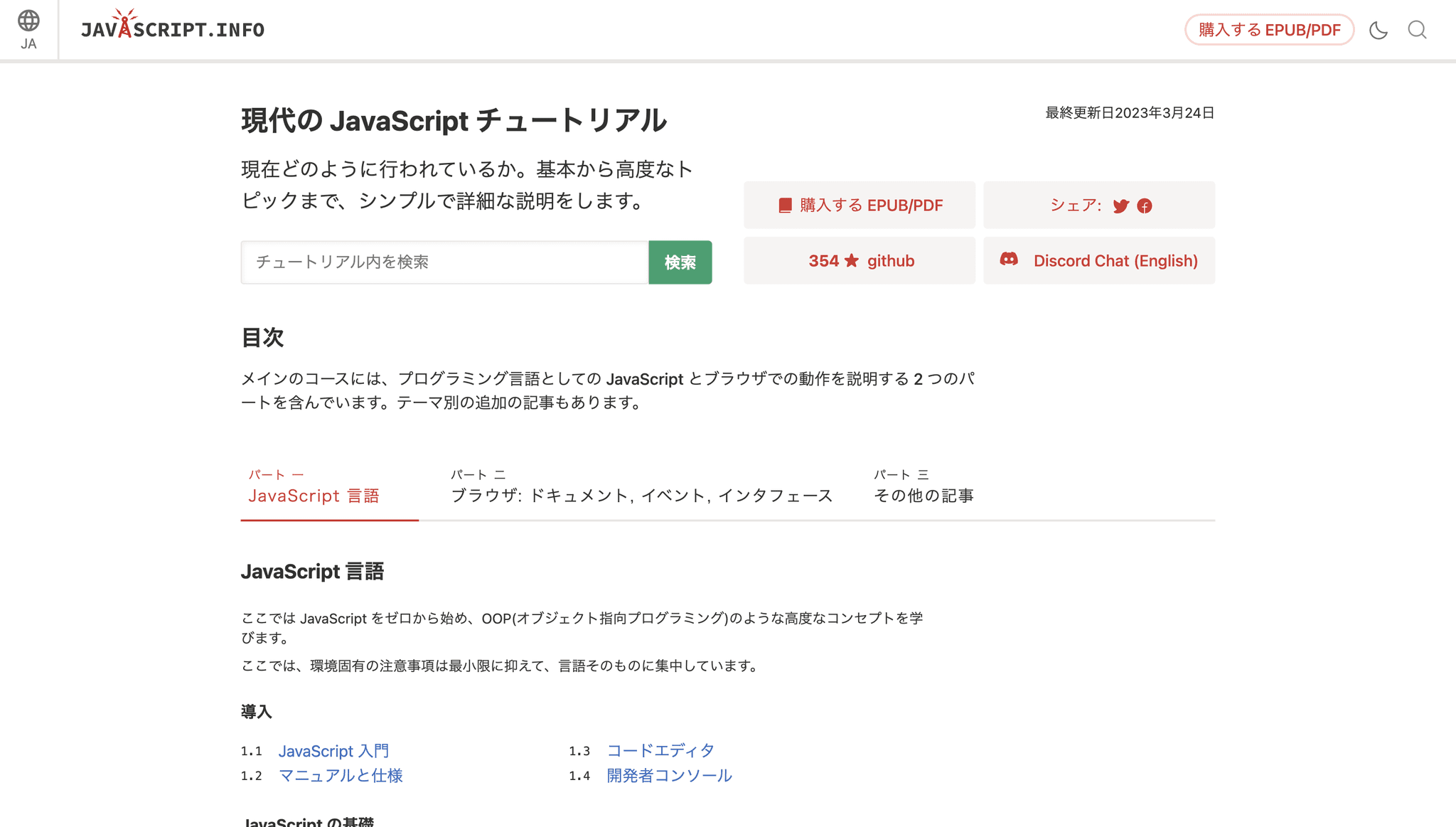Viewport: 1456px width, 827px height.
Task: Click the star icon next to github
Action: pos(852,261)
